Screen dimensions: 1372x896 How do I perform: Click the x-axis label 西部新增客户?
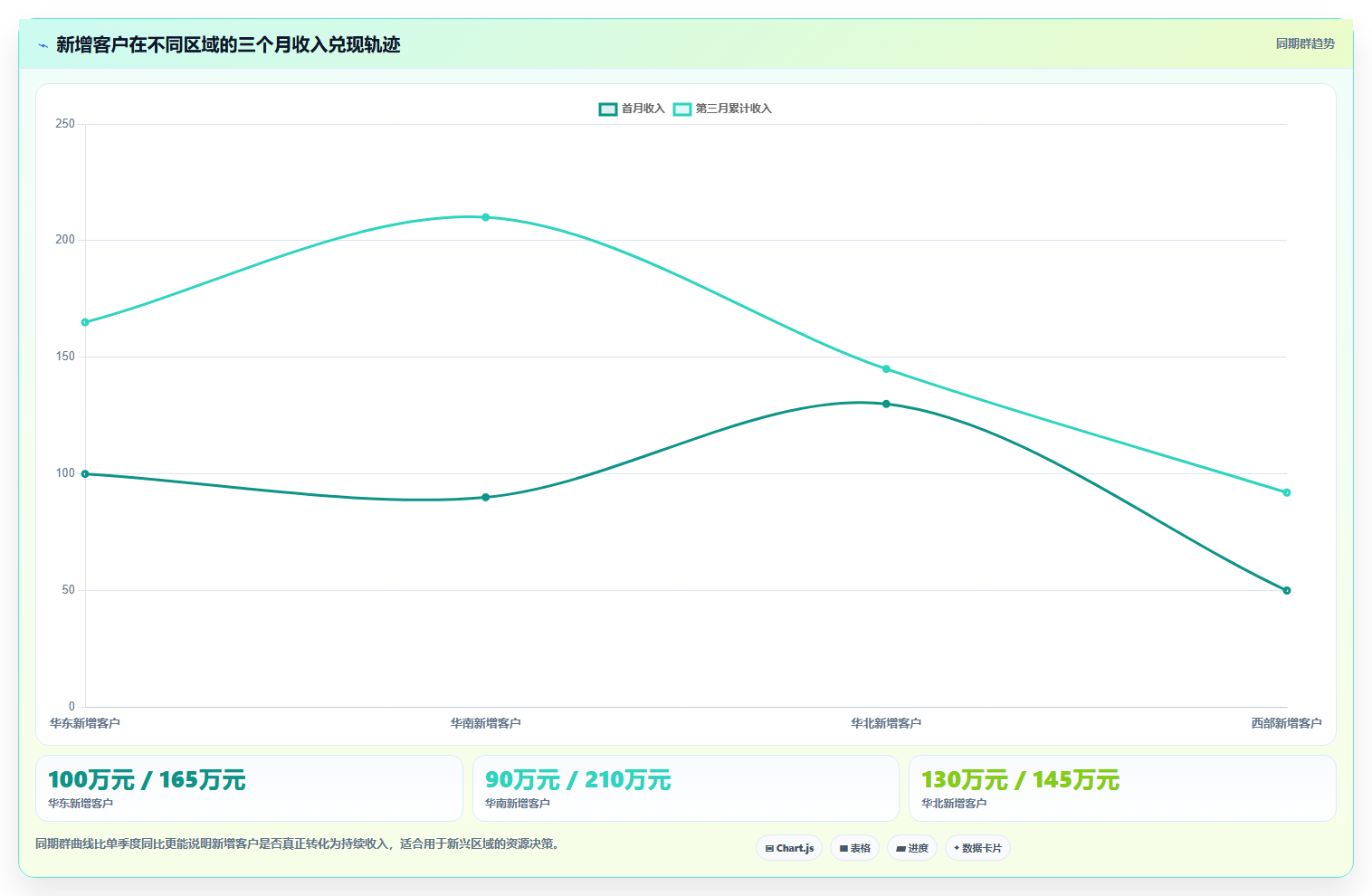click(1286, 723)
